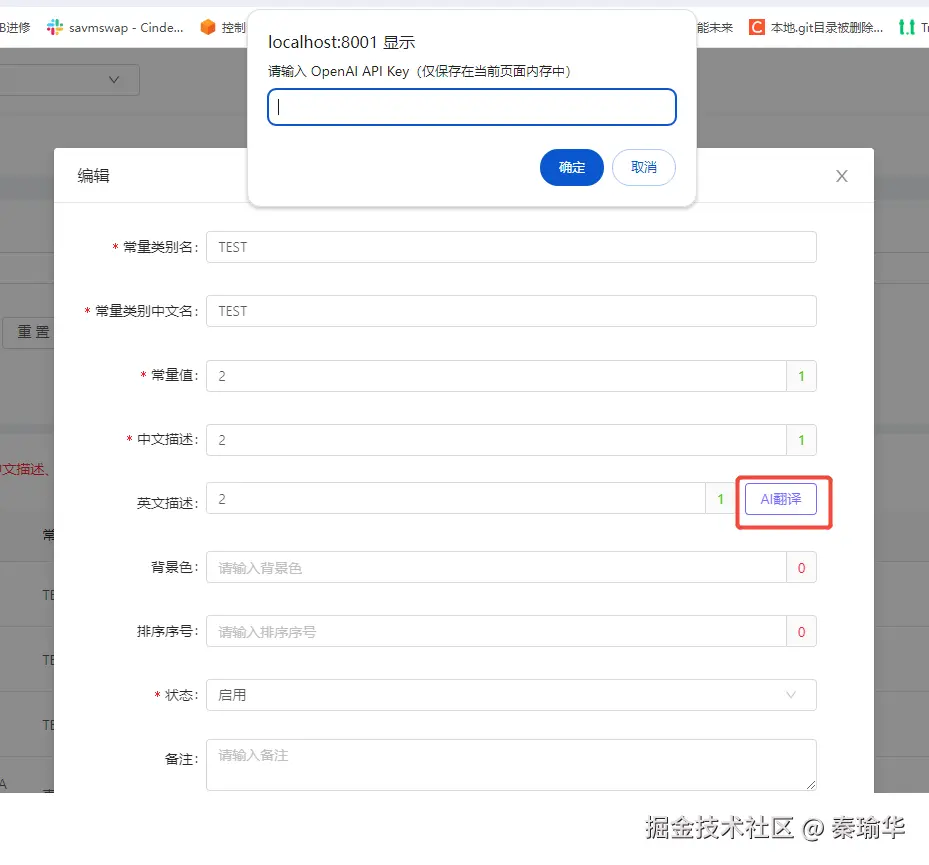Cancel the API key prompt with 取消

[643, 168]
